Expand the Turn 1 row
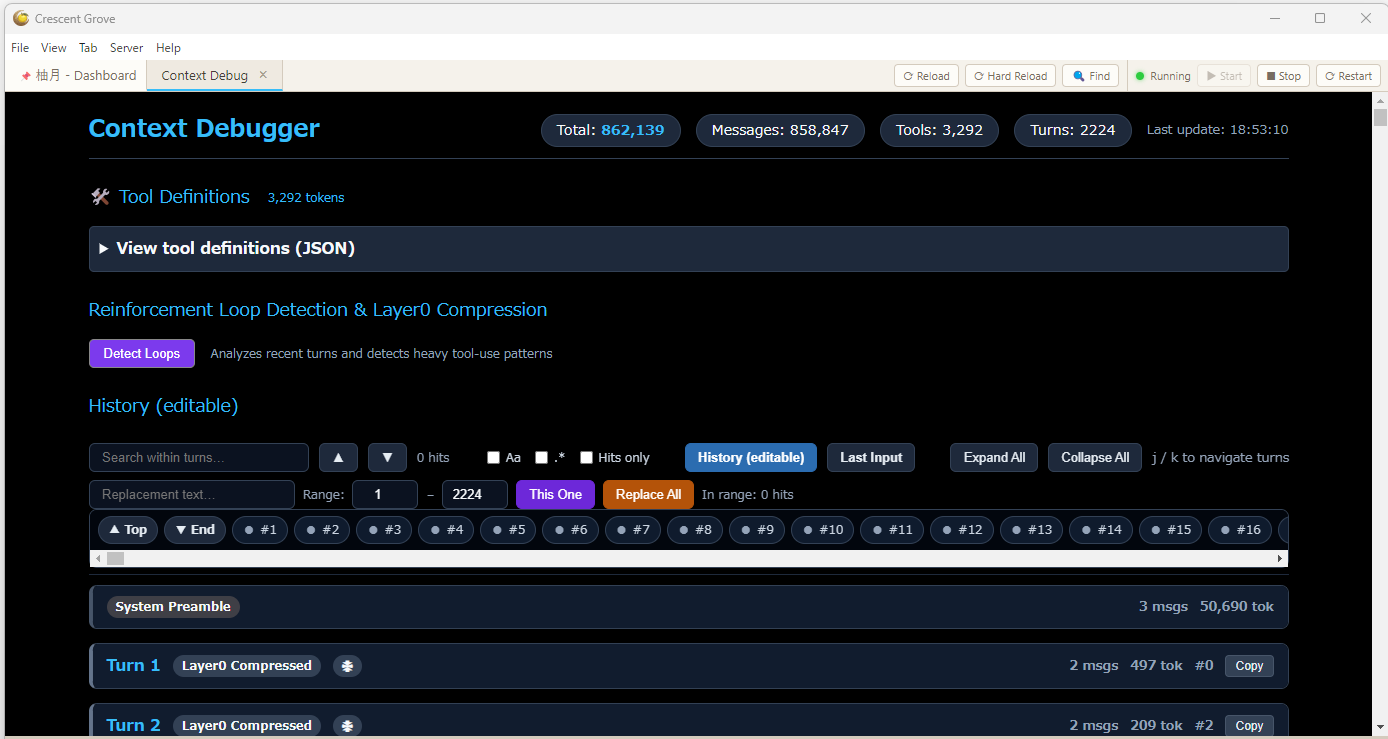The width and height of the screenshot is (1388, 739). tap(688, 666)
